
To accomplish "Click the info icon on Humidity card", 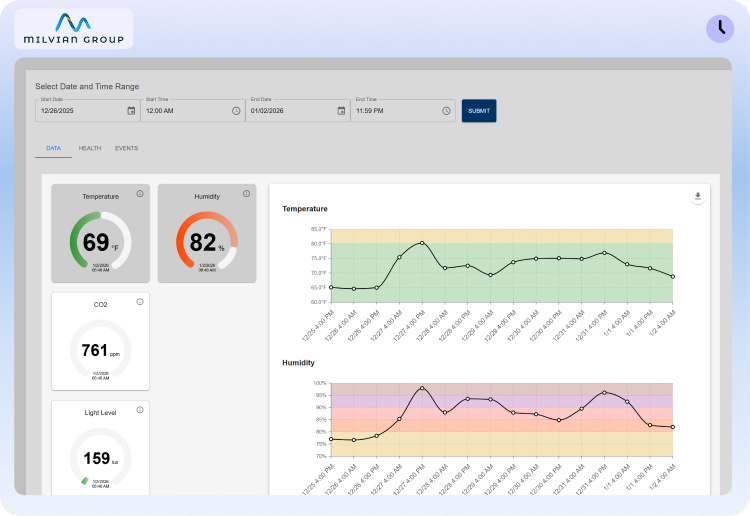I will [246, 194].
